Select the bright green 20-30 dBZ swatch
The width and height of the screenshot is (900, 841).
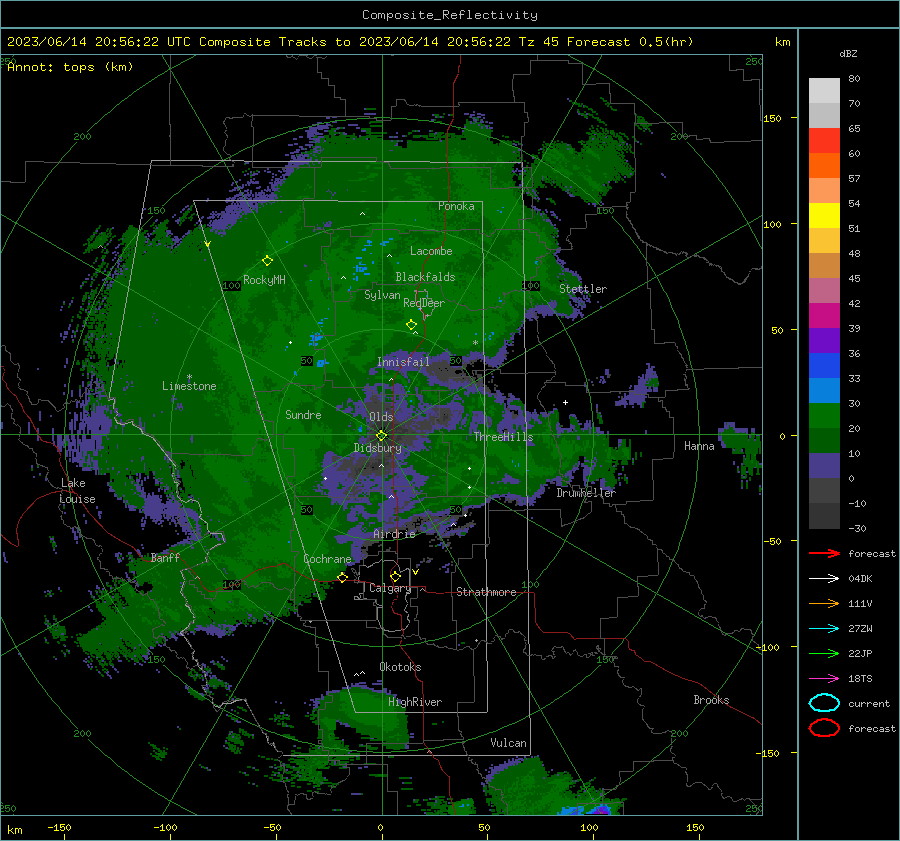coord(824,415)
